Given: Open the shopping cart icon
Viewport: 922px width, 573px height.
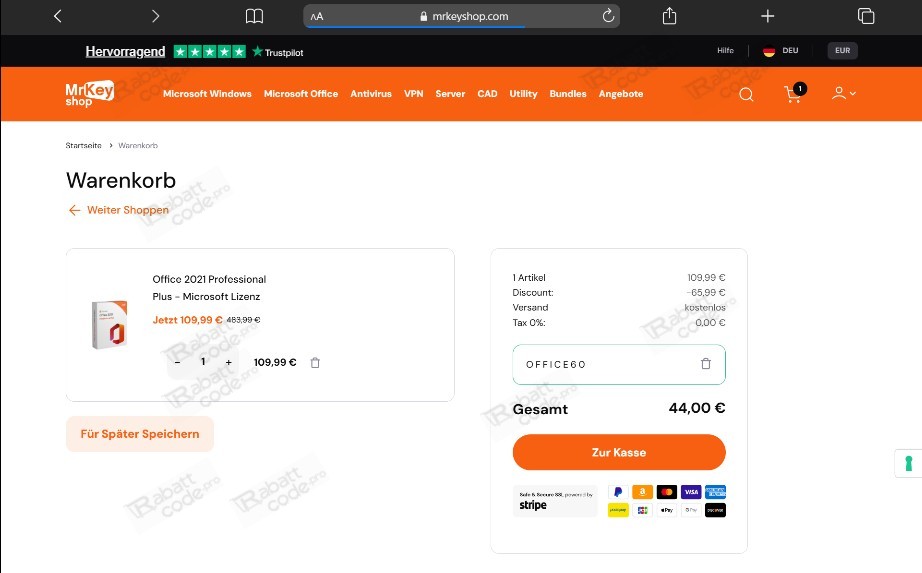Looking at the screenshot, I should pos(794,94).
